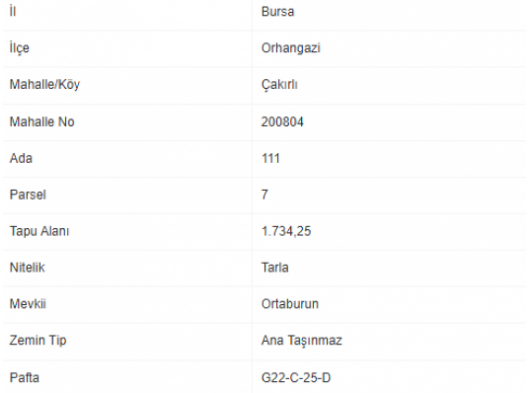Click the Ana Taşınmaz value

click(302, 340)
